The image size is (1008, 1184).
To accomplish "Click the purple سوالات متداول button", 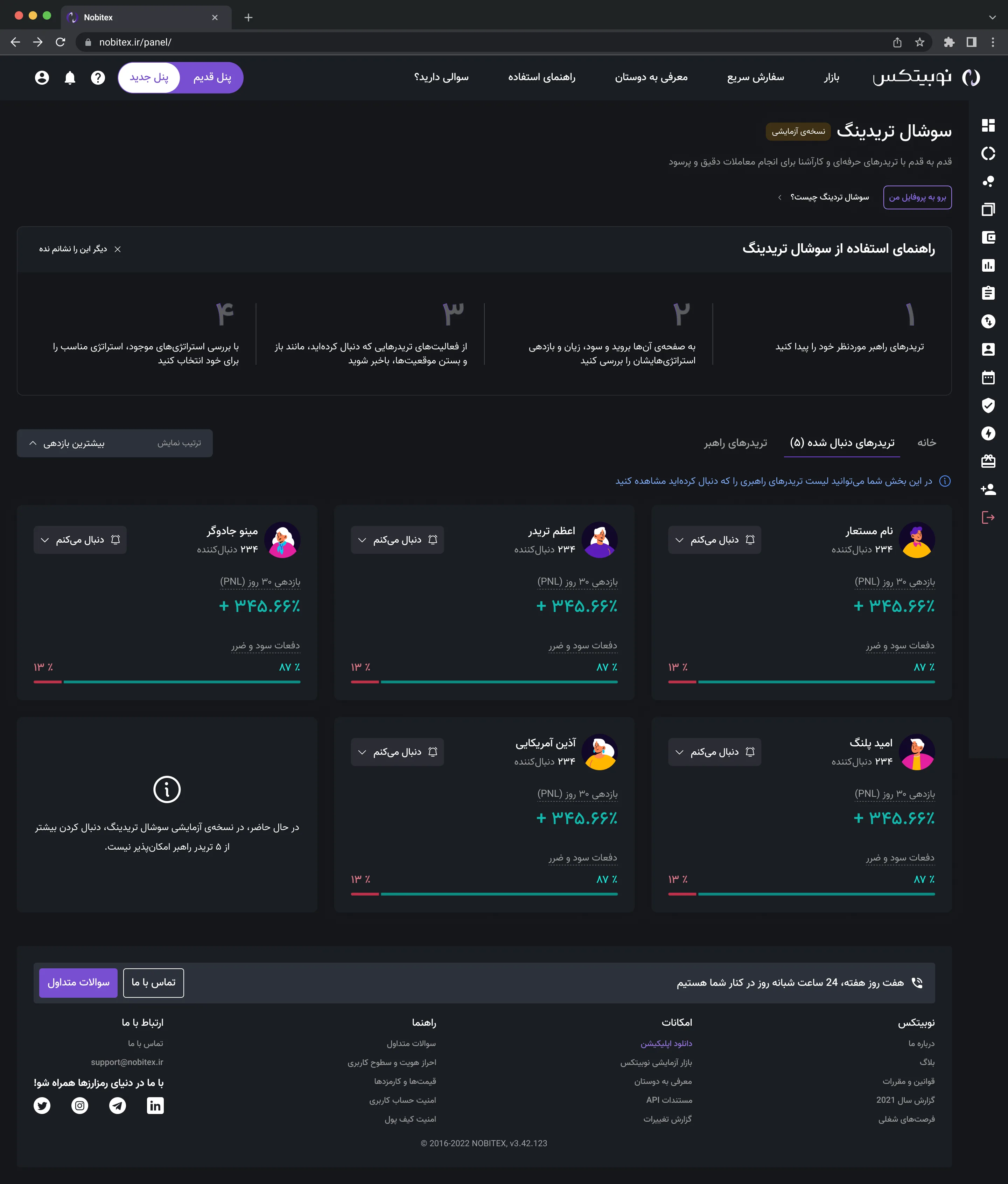I will 78,982.
